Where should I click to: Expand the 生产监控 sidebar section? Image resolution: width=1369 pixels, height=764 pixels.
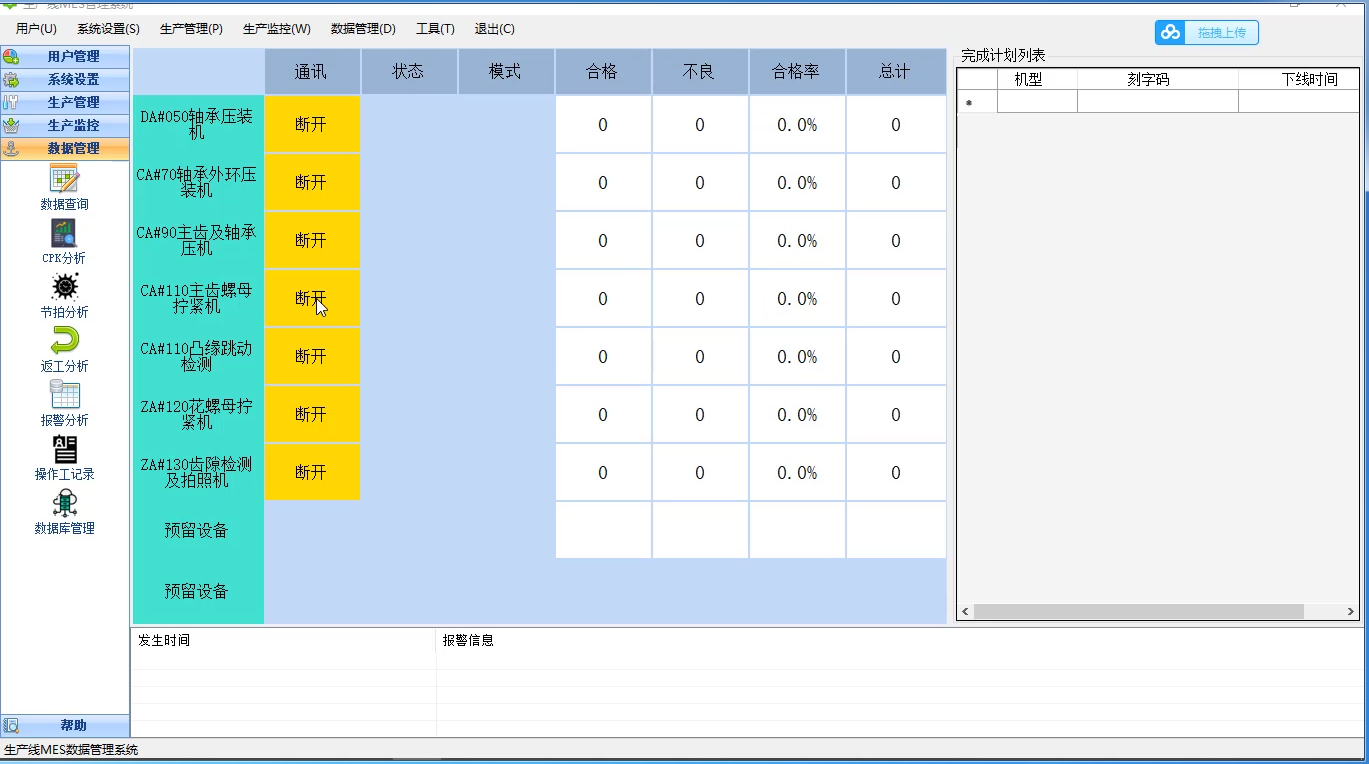click(x=66, y=125)
